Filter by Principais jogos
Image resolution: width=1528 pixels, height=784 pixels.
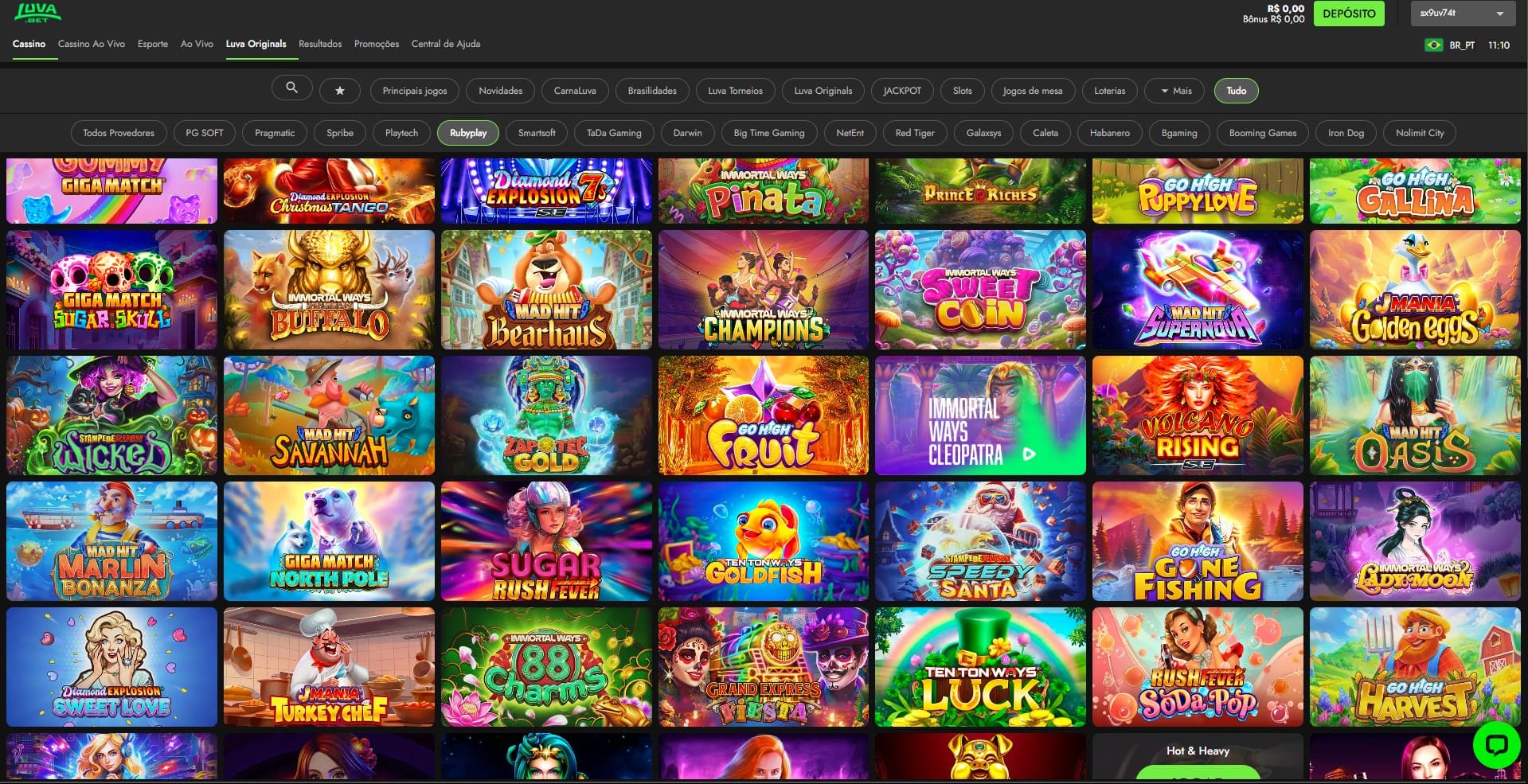coord(415,91)
